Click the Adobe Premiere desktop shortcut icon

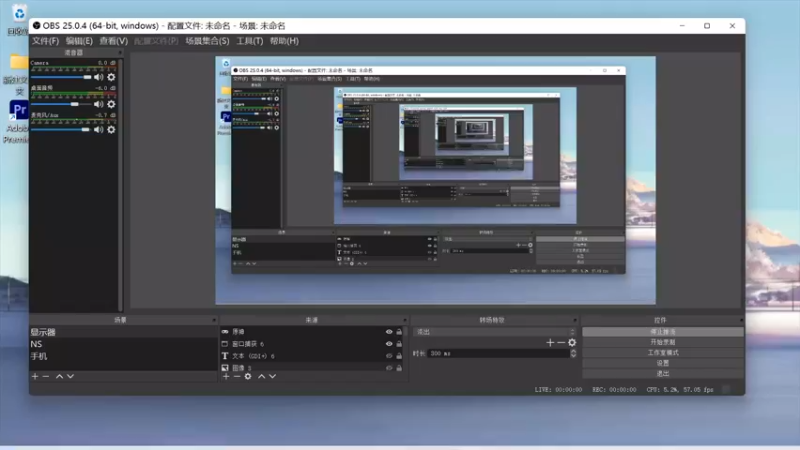(18, 109)
